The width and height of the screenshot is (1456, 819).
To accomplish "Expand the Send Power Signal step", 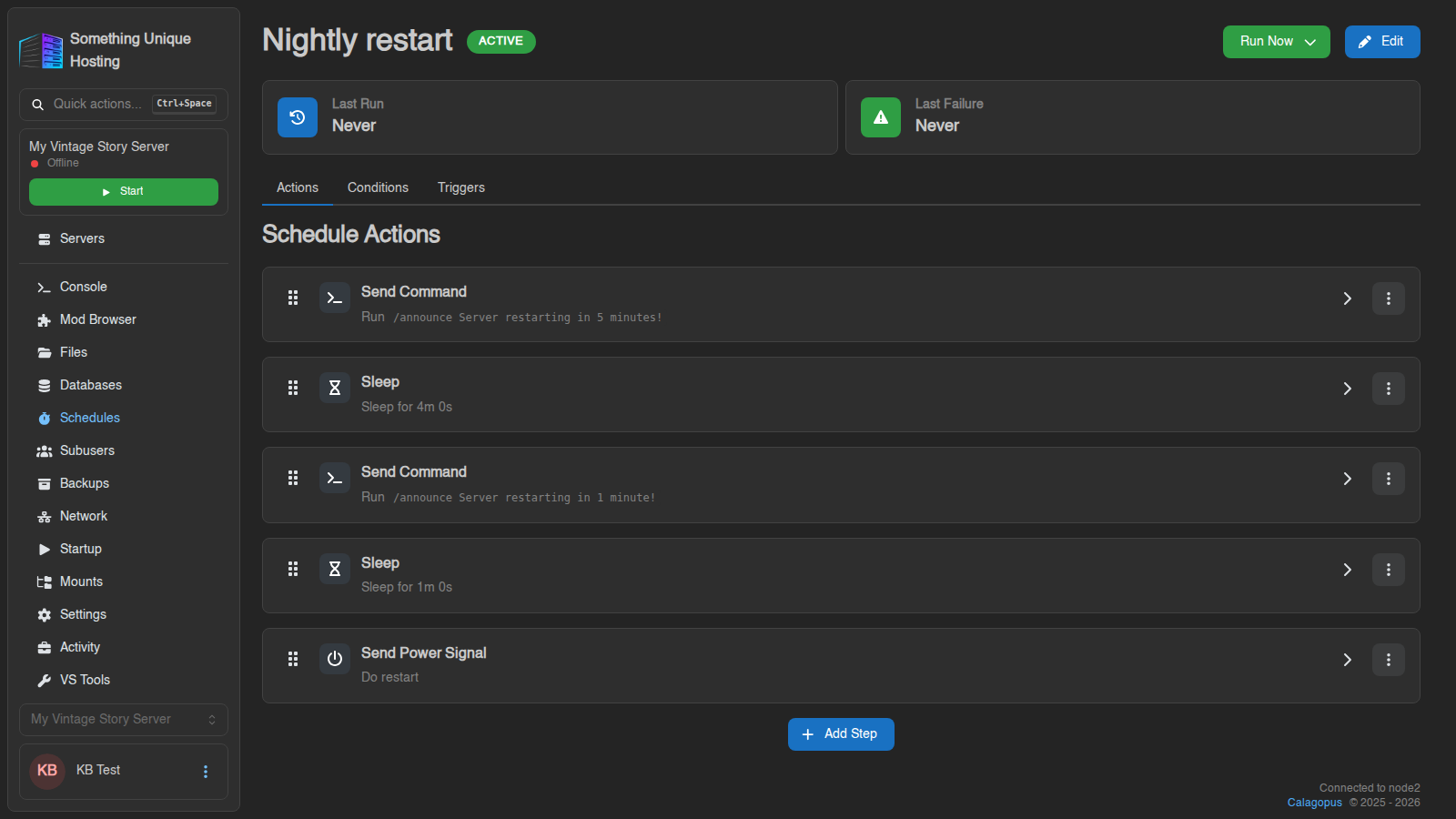I will (x=1348, y=660).
